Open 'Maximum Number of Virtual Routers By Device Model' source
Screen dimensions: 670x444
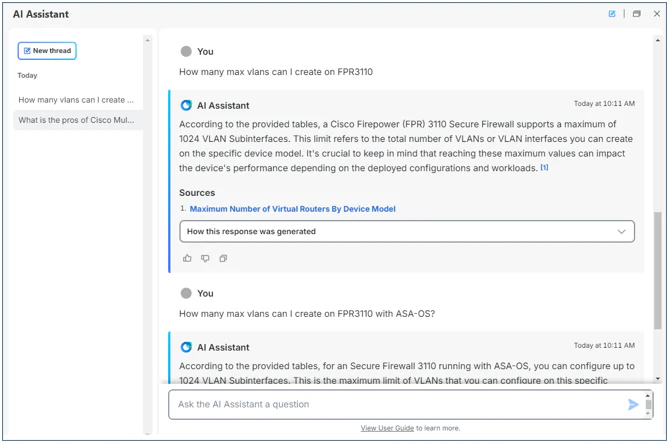coord(292,209)
